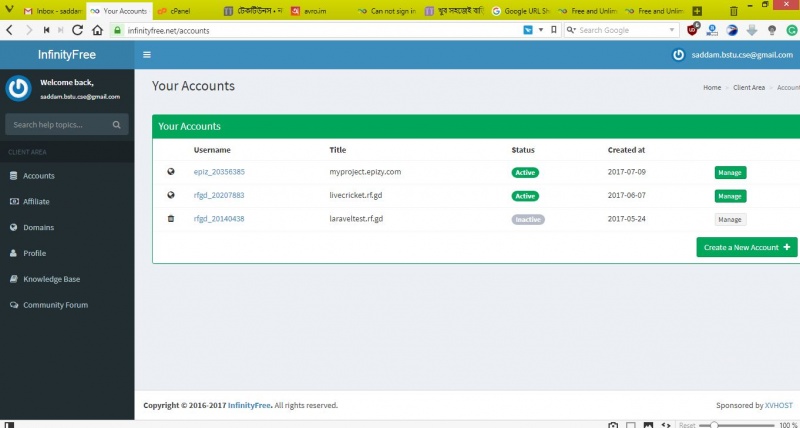Click the rewind history button
Image resolution: width=800 pixels, height=428 pixels.
(x=46, y=30)
